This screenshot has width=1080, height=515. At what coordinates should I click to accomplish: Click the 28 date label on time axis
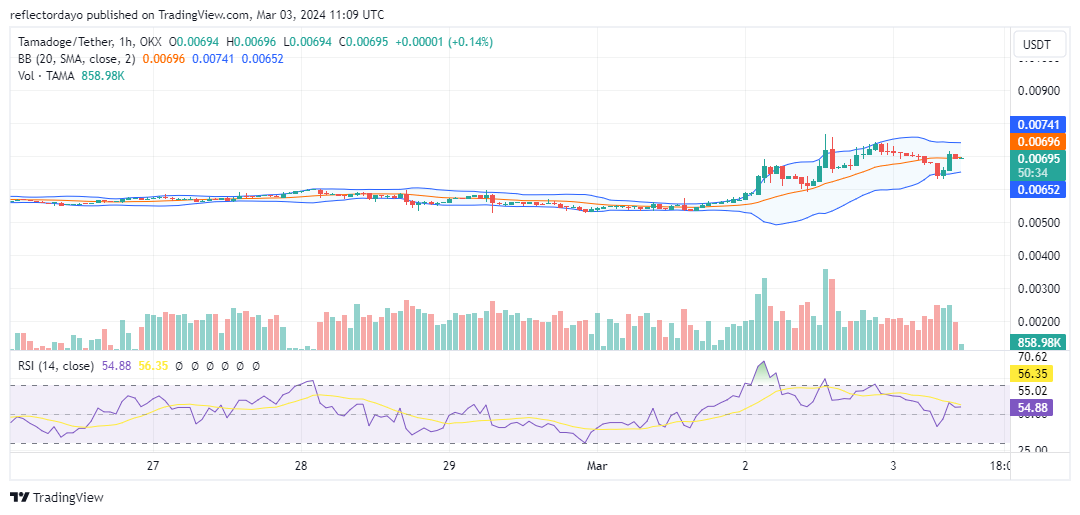[x=301, y=465]
